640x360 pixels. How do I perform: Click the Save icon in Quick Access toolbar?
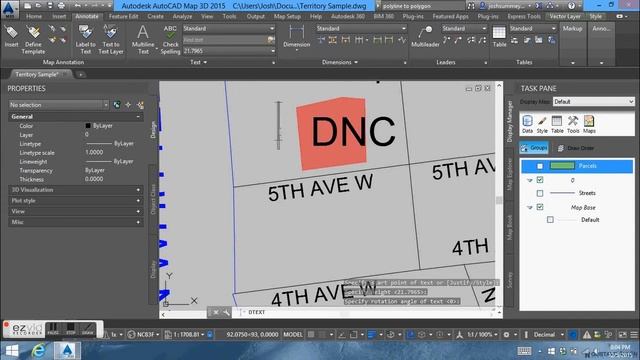(x=50, y=6)
